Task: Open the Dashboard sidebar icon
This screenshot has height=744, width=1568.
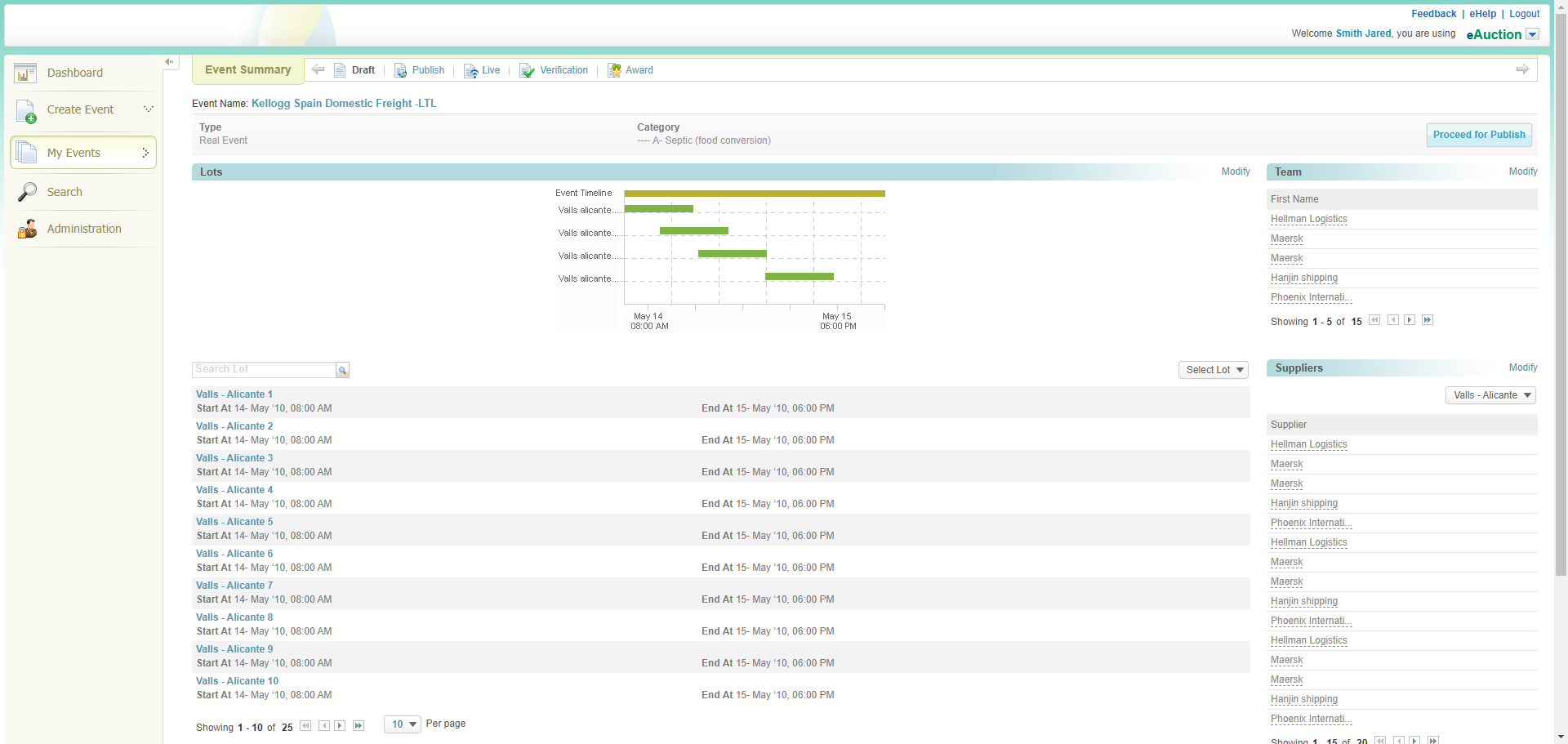Action: click(x=25, y=74)
